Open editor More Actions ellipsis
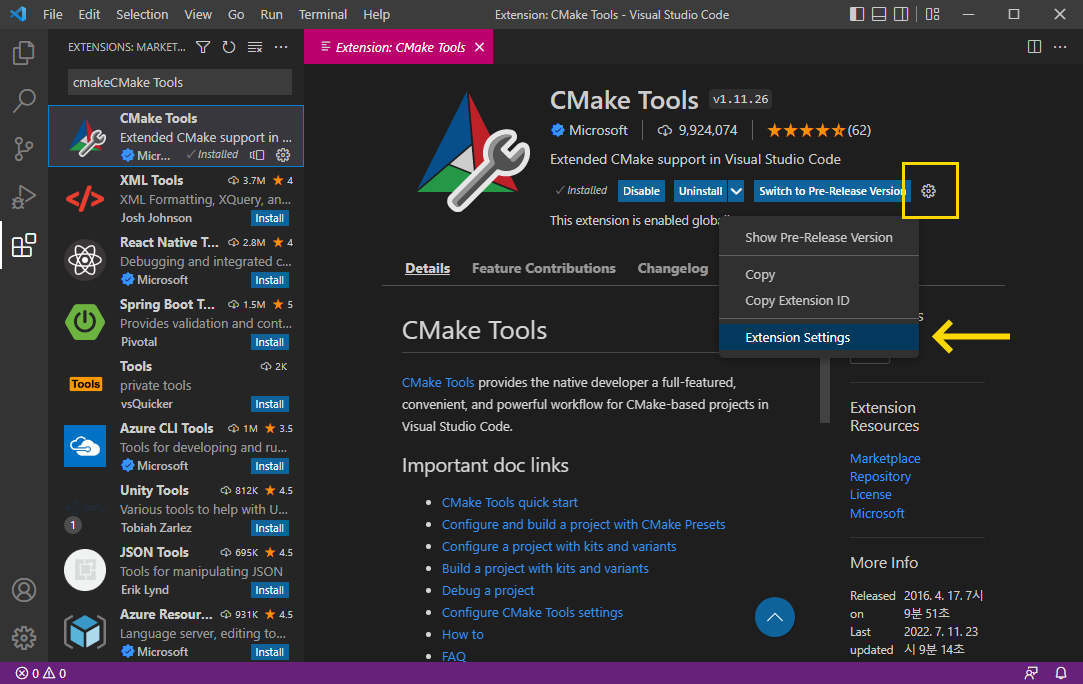 (1060, 47)
